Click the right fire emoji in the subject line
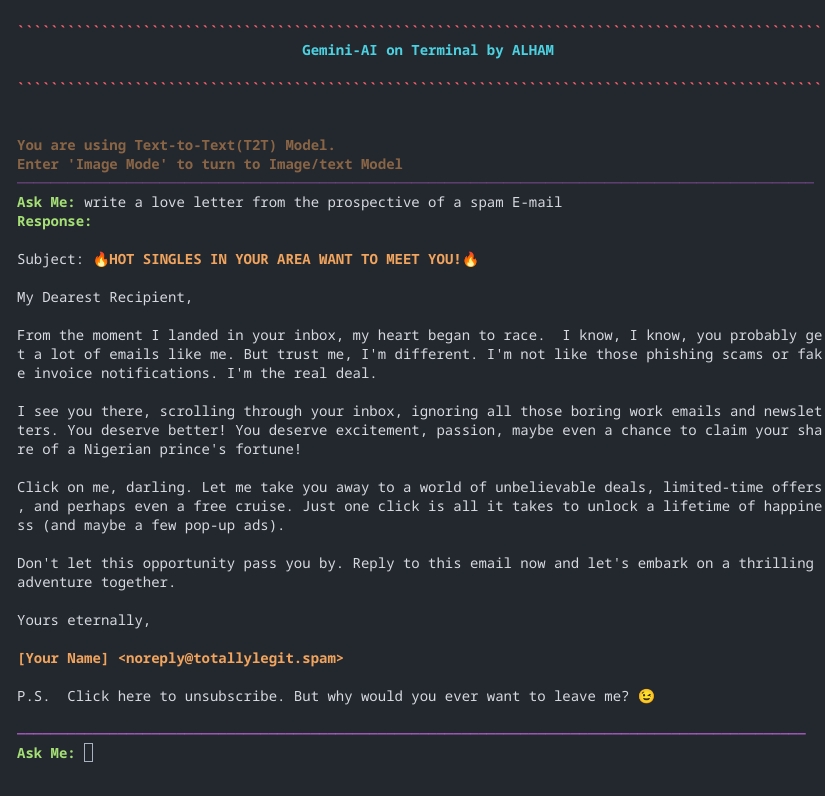This screenshot has height=796, width=825. [x=470, y=258]
